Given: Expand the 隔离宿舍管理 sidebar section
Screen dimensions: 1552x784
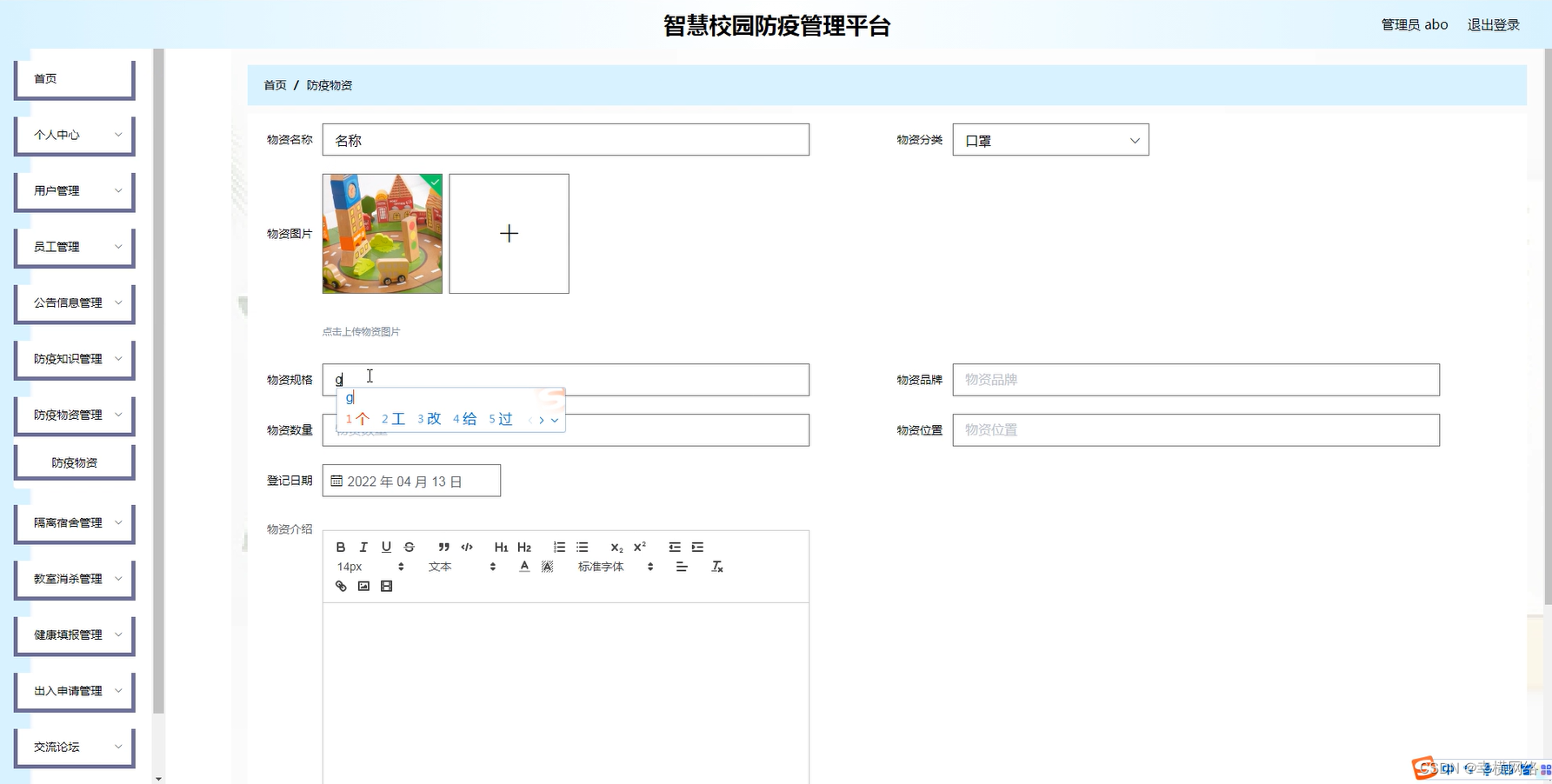Looking at the screenshot, I should 74,522.
